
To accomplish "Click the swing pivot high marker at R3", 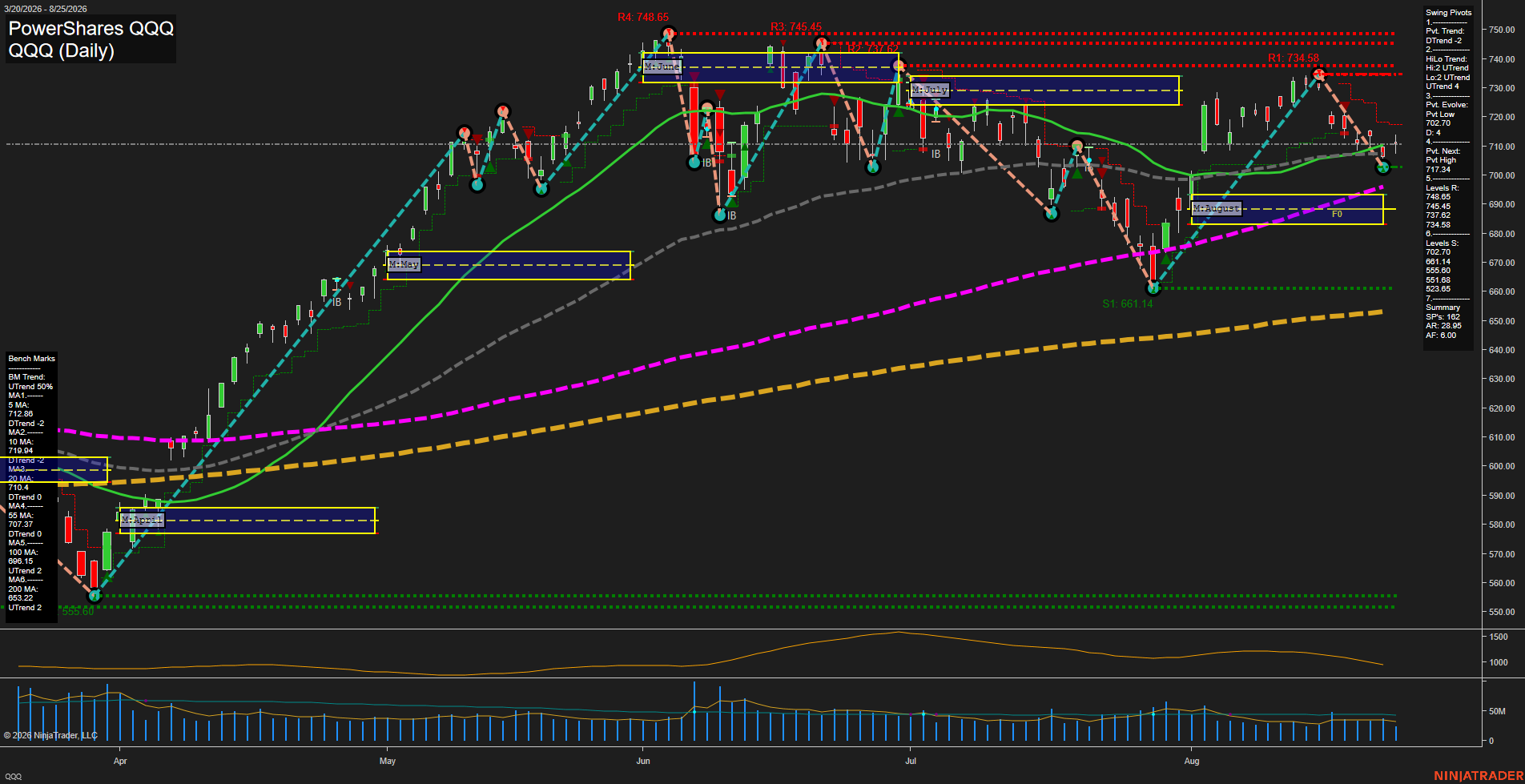I will pyautogui.click(x=821, y=43).
